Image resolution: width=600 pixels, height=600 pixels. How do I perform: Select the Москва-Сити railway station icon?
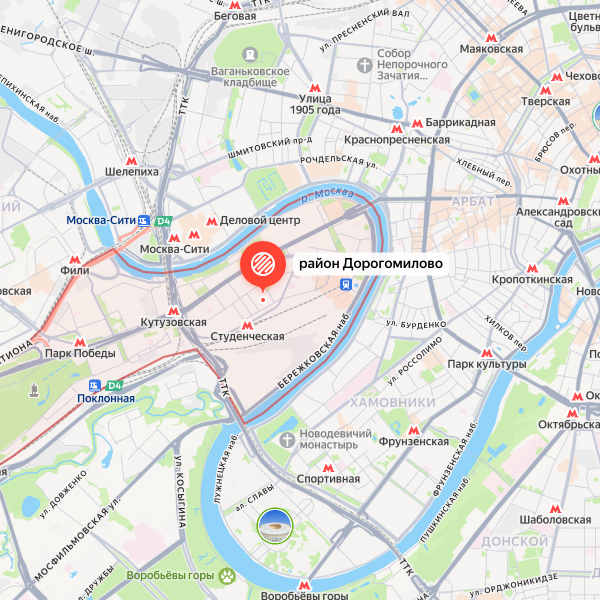[144, 221]
